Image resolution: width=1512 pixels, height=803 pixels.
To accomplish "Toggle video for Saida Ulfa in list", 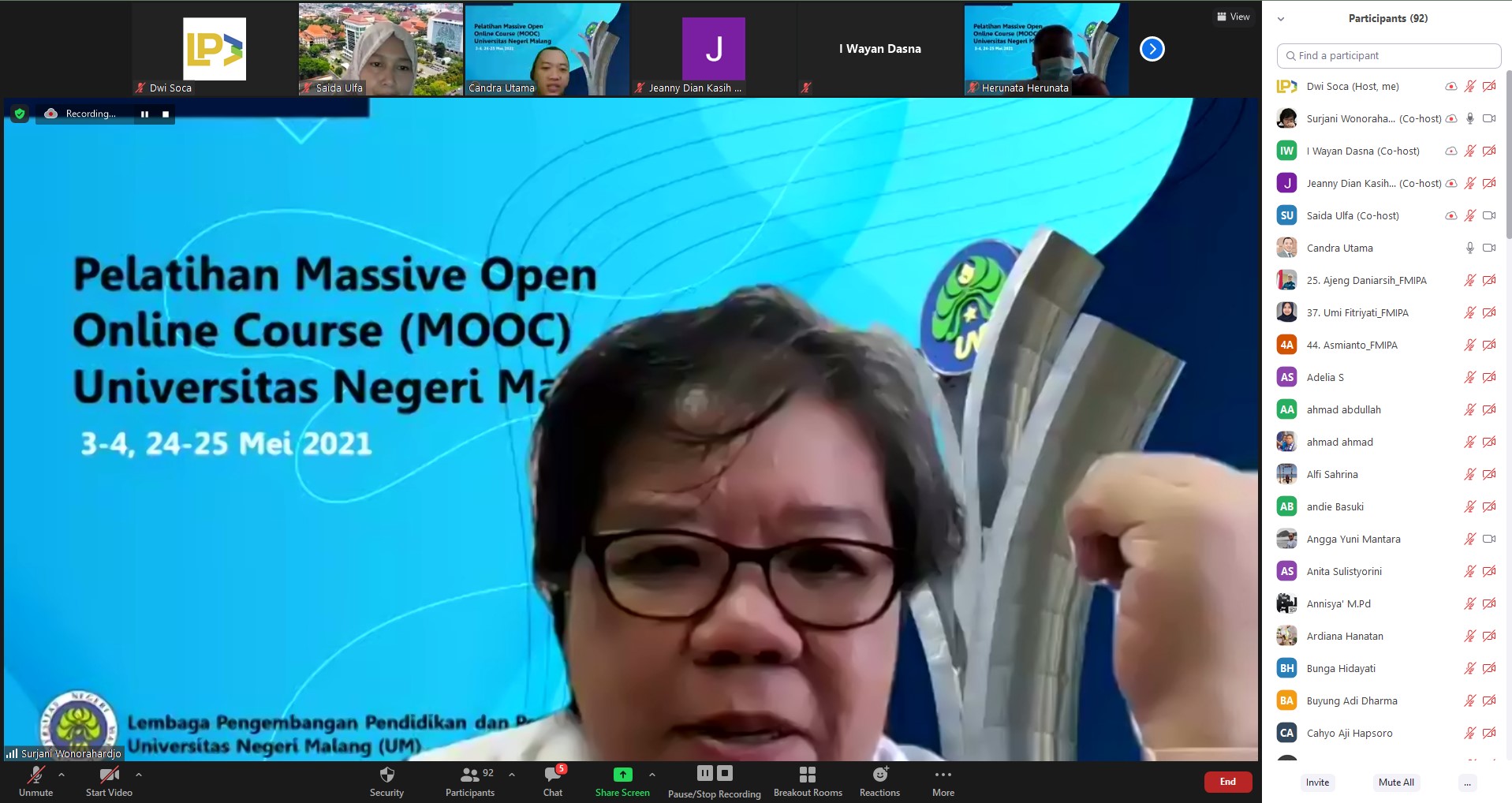I will pyautogui.click(x=1489, y=215).
